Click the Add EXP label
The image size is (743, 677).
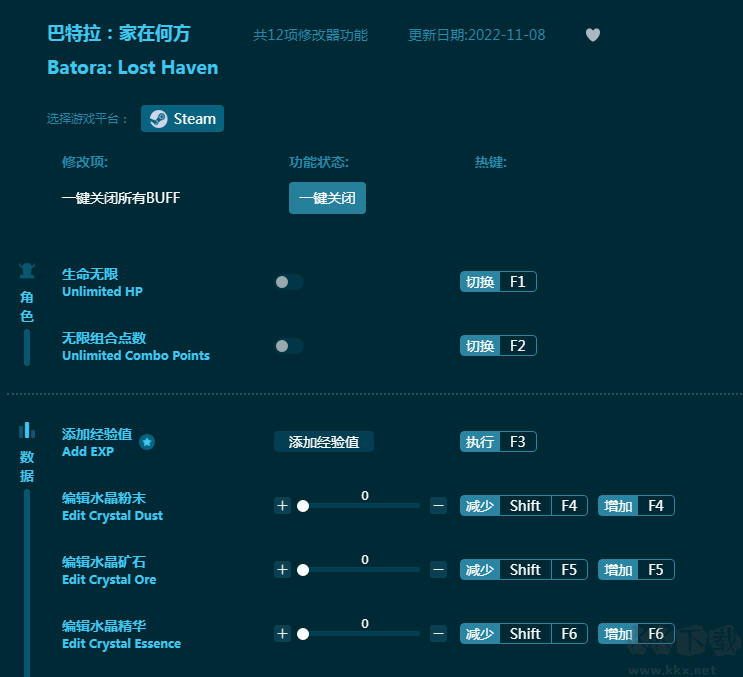88,451
